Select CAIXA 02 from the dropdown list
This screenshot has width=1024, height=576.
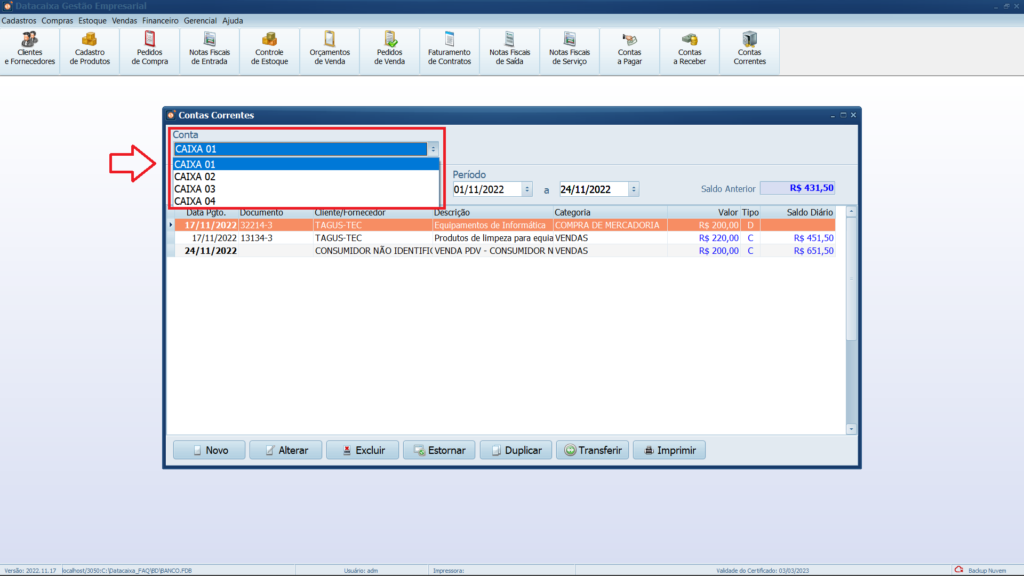point(196,177)
